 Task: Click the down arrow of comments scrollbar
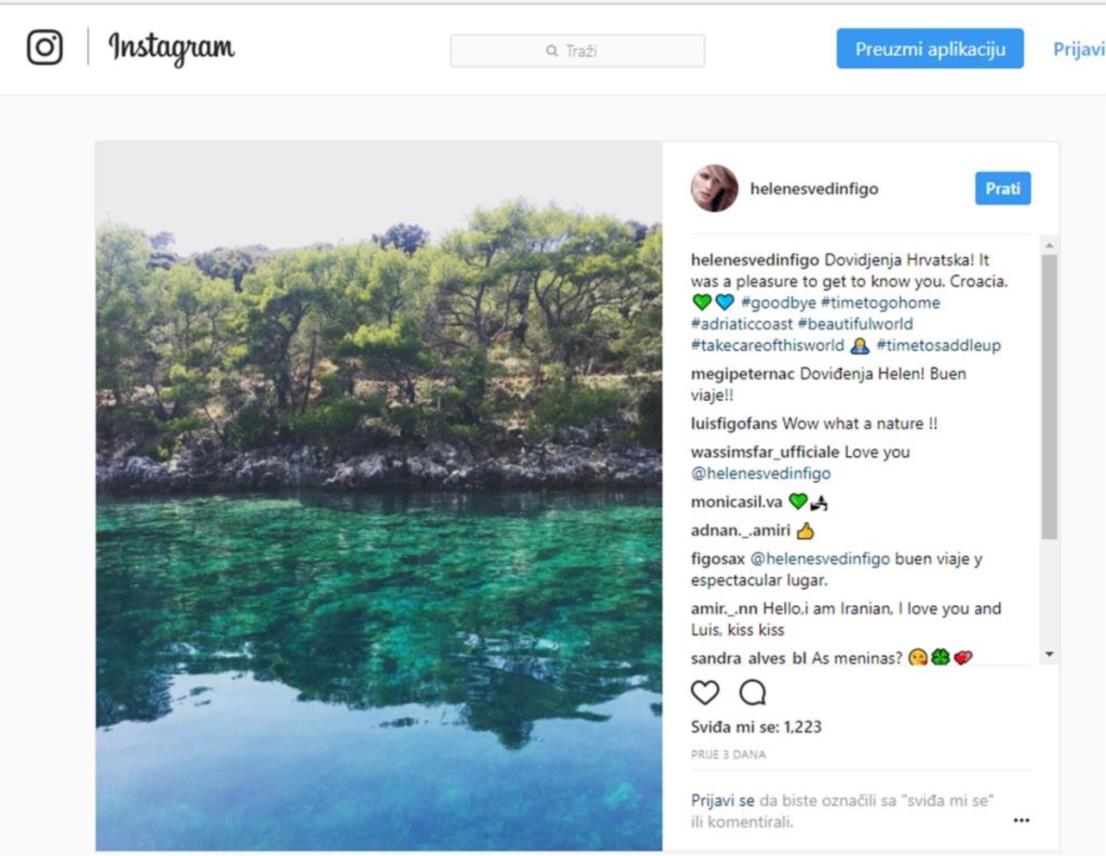(1050, 654)
